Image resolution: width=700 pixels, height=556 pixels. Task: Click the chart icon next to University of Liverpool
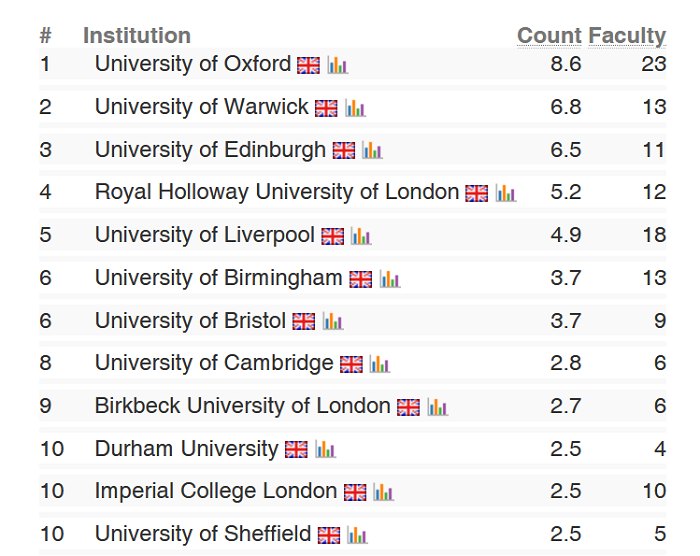(x=361, y=236)
